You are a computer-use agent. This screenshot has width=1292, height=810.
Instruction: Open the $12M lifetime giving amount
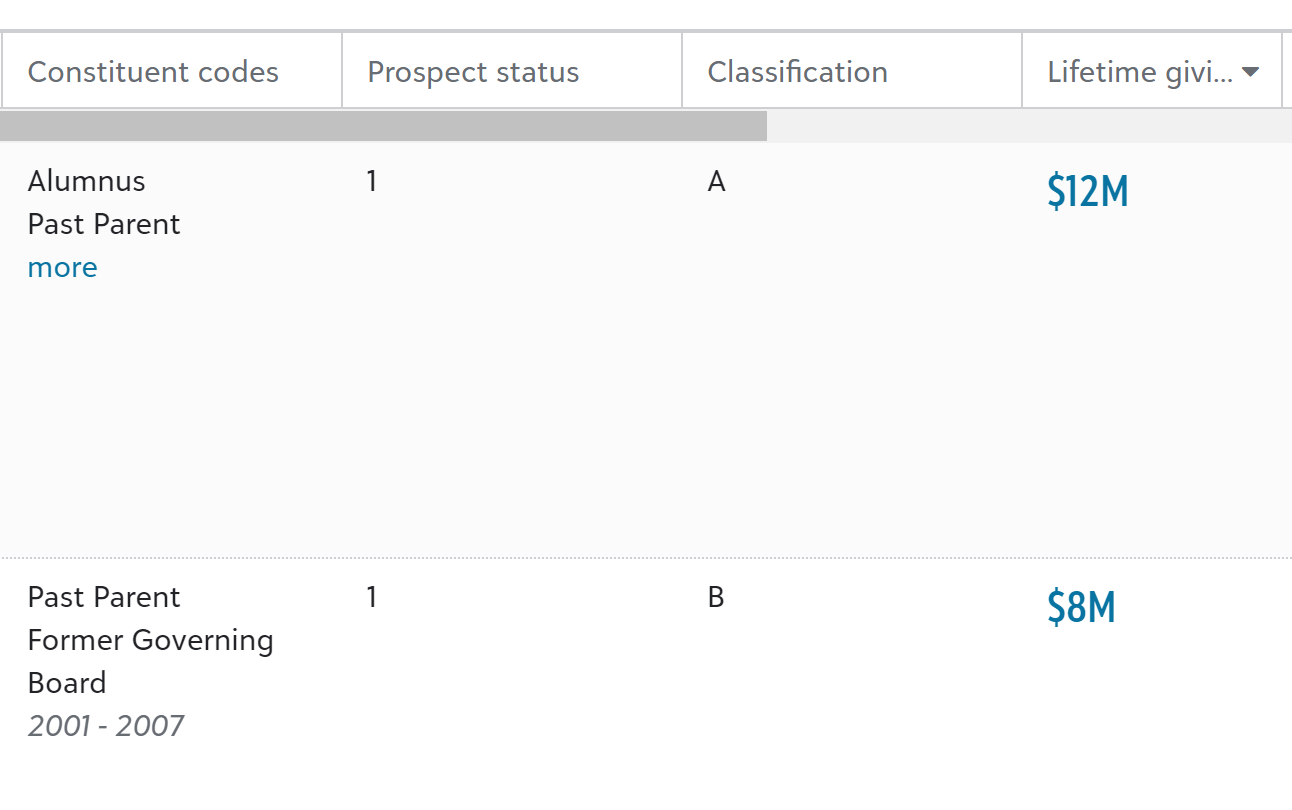point(1087,191)
